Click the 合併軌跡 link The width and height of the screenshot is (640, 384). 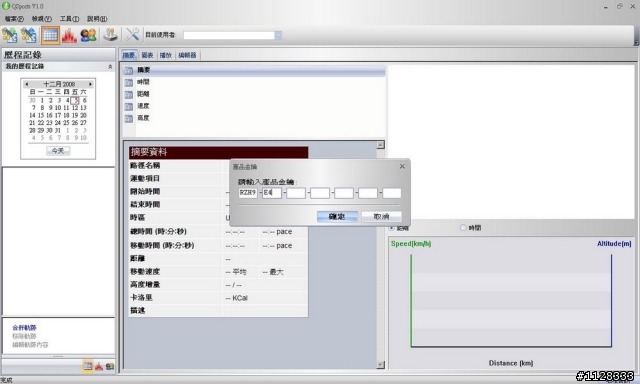coord(24,328)
